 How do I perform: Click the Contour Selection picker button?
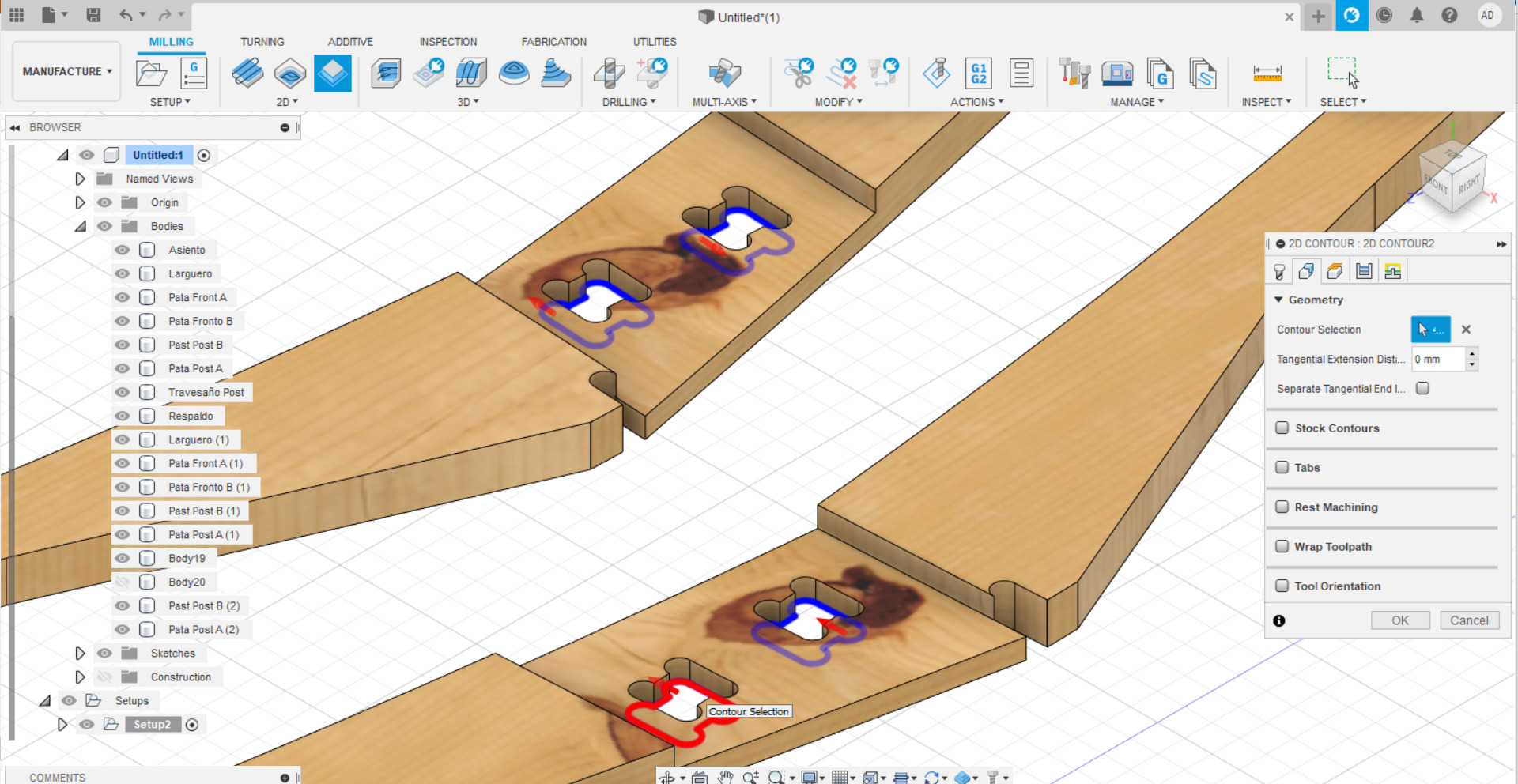[1430, 330]
